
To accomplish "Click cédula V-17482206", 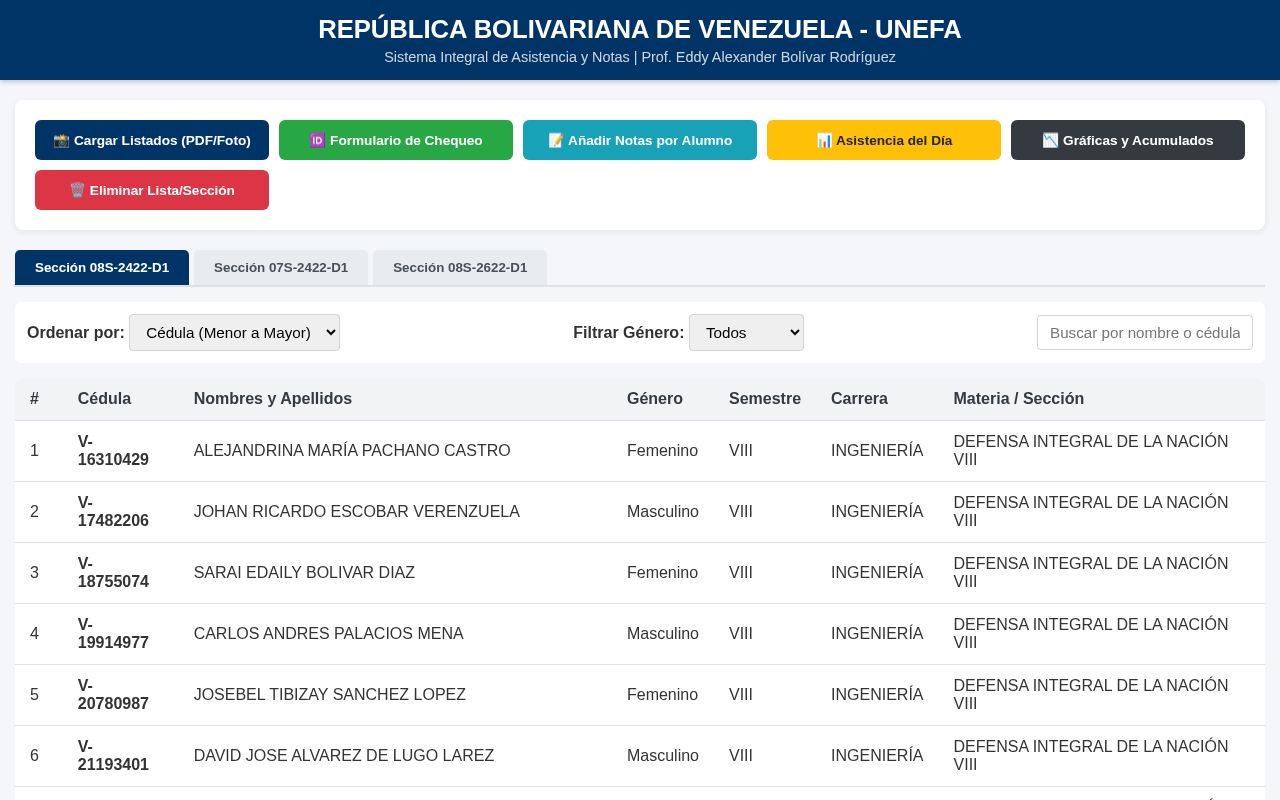I will (113, 512).
